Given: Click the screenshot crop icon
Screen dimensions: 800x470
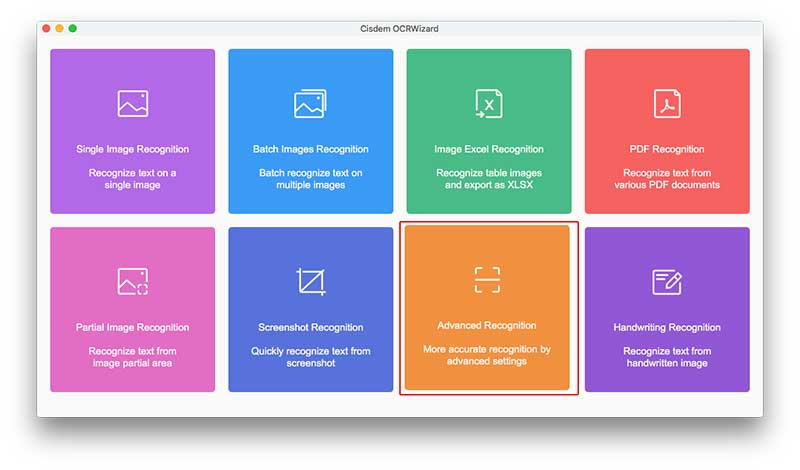Looking at the screenshot, I should coord(310,282).
